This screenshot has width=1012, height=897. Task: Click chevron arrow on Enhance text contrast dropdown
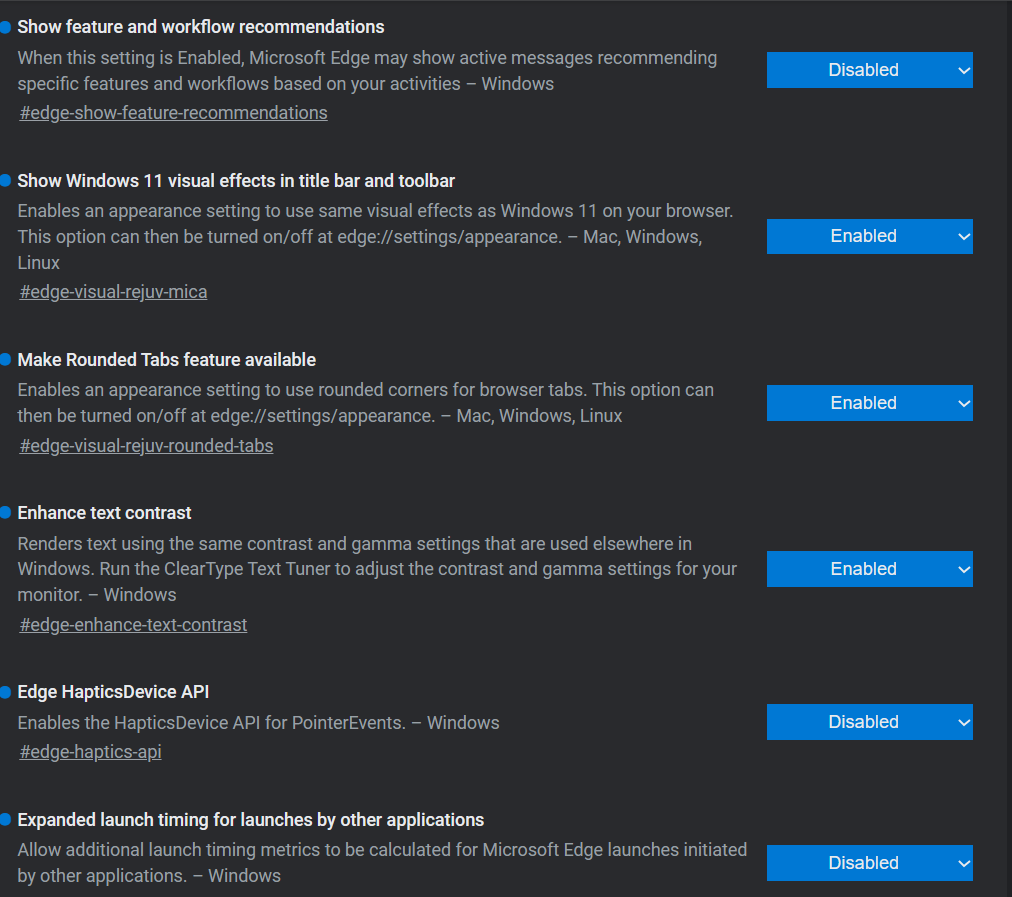coord(964,570)
